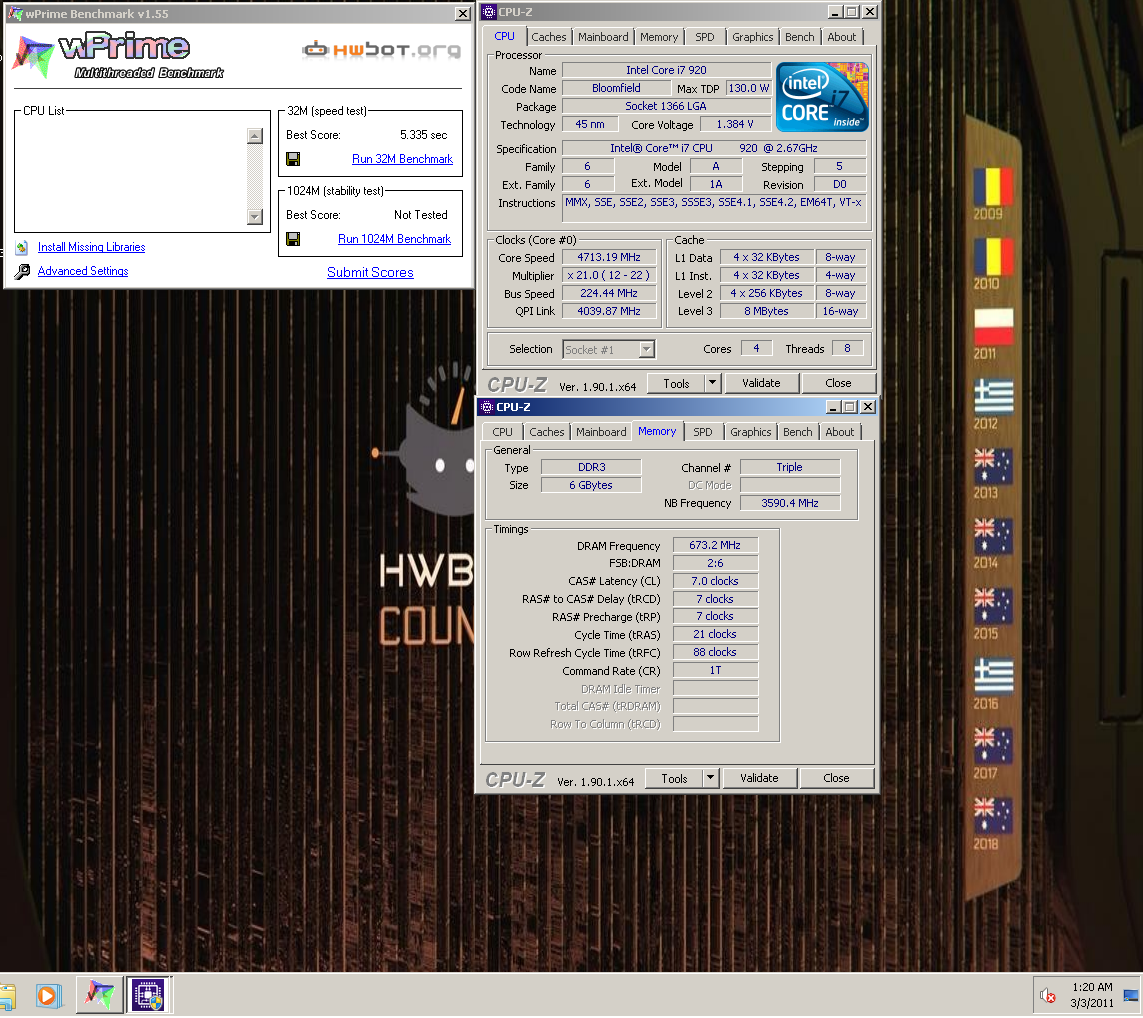Click the top CPU-Z title bar icon
Viewport: 1143px width, 1018px height.
pyautogui.click(x=489, y=12)
